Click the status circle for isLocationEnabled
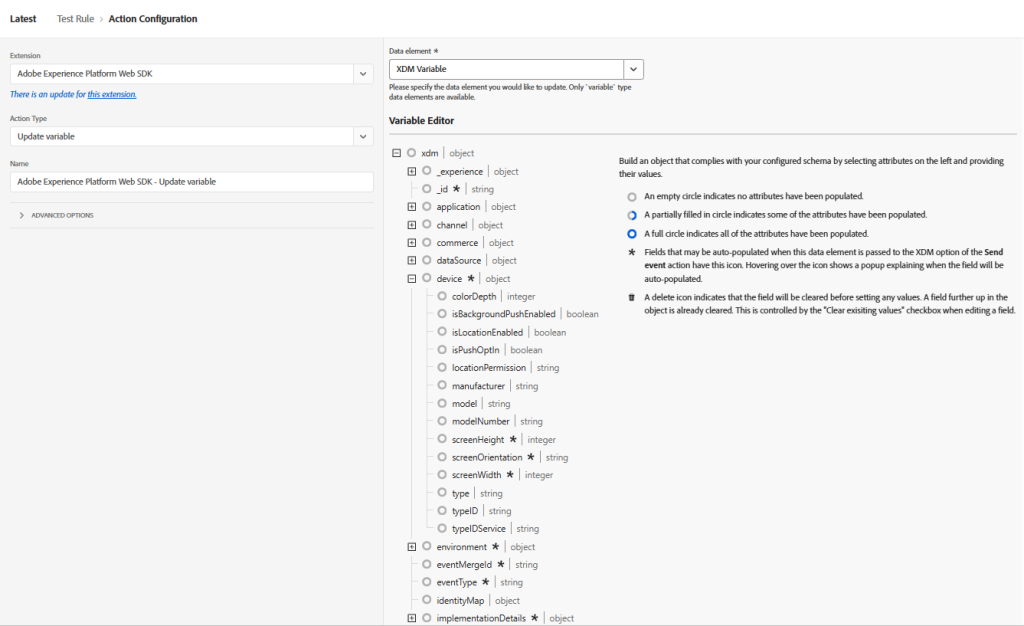The height and width of the screenshot is (626, 1024). (x=442, y=332)
